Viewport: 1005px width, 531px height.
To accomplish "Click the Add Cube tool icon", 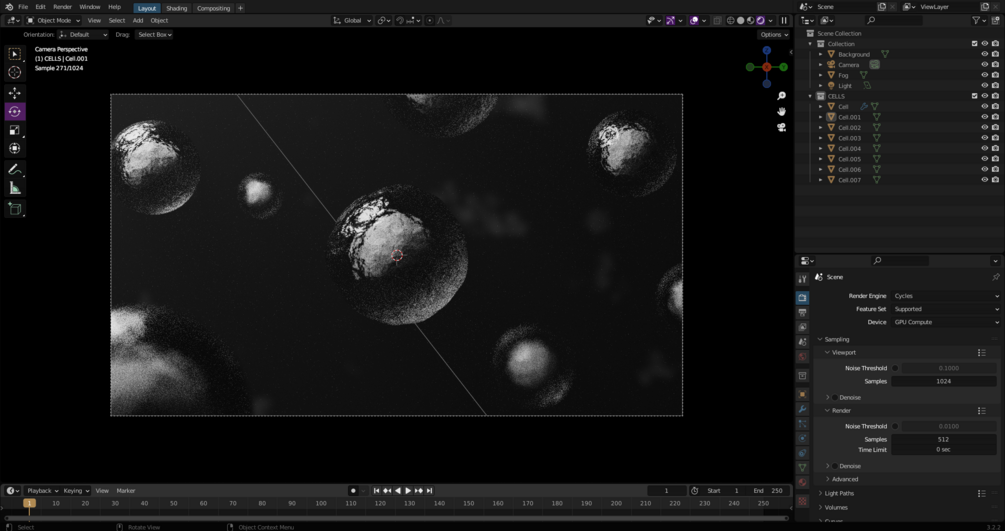I will click(14, 209).
